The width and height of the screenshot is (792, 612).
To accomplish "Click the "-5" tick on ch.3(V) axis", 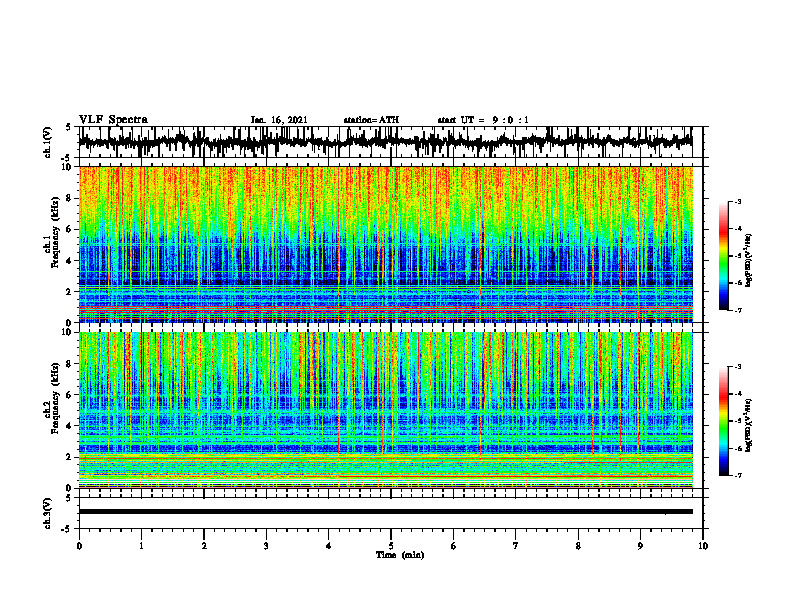I will pyautogui.click(x=66, y=529).
